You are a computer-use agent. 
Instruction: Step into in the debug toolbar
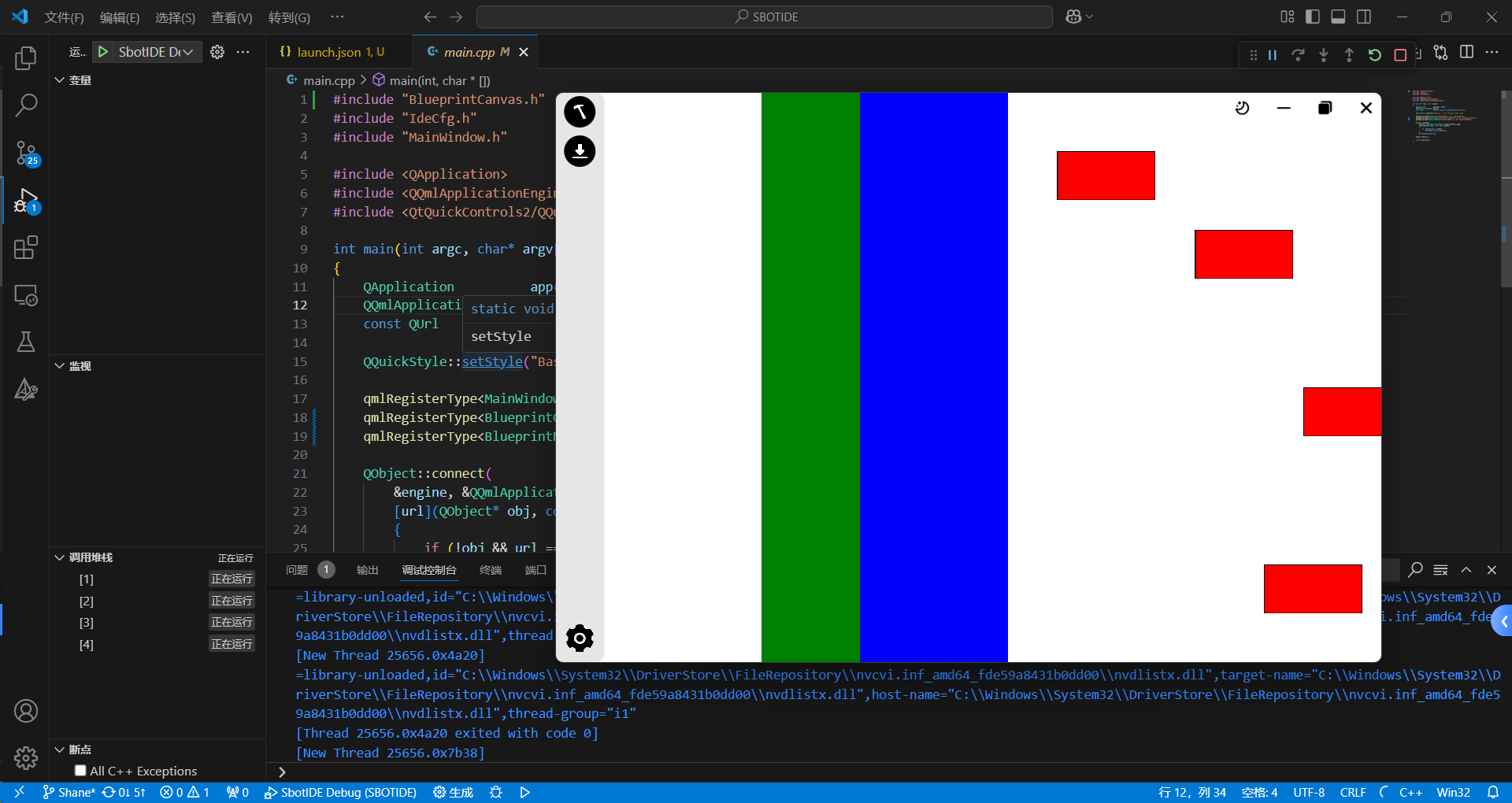pyautogui.click(x=1323, y=54)
